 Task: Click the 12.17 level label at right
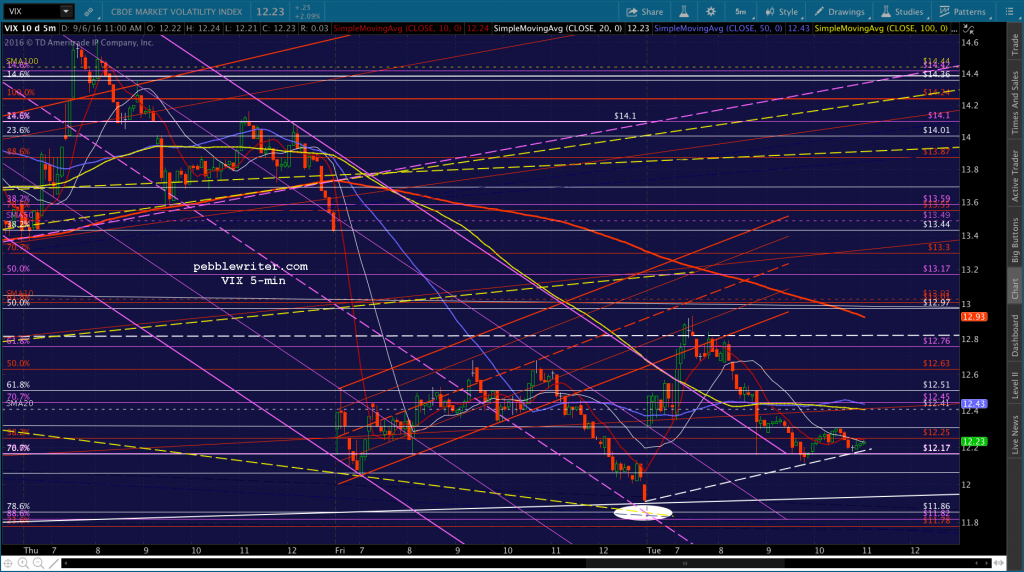[936, 448]
